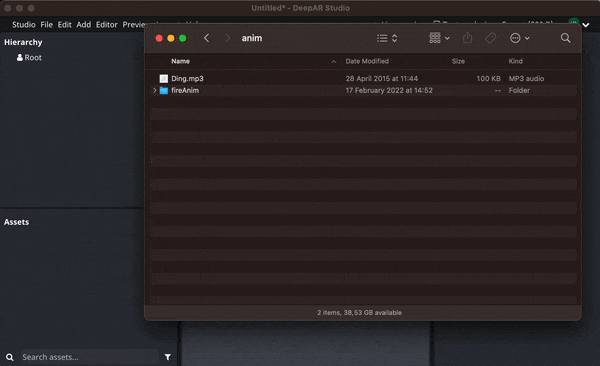This screenshot has height=366, width=600.
Task: Select the fireAnim folder row
Action: pos(364,90)
